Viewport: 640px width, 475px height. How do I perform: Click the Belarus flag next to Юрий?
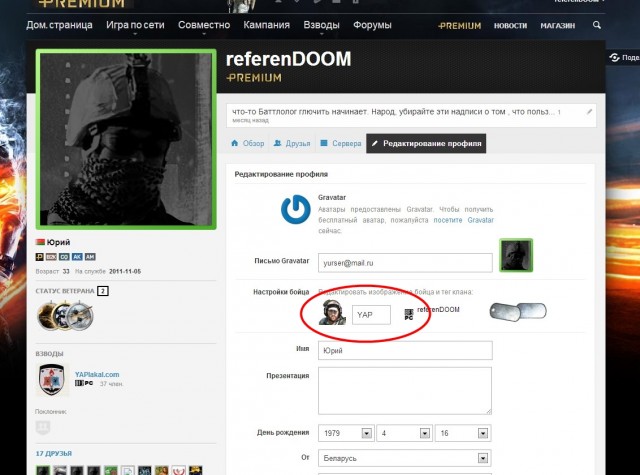[40, 242]
